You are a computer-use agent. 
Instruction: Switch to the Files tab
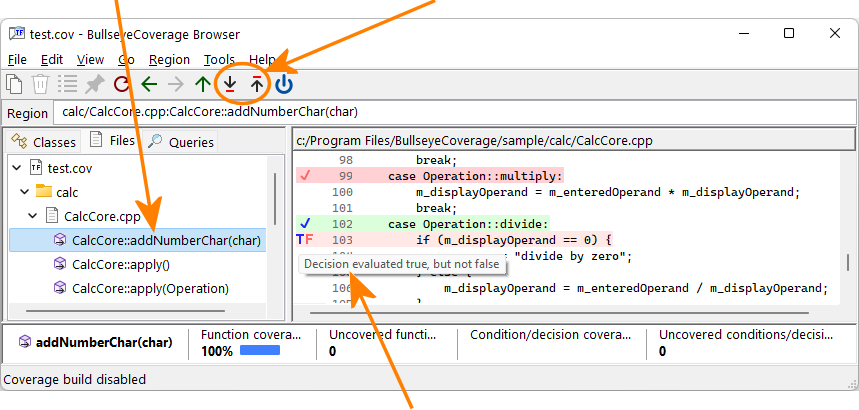pyautogui.click(x=112, y=141)
